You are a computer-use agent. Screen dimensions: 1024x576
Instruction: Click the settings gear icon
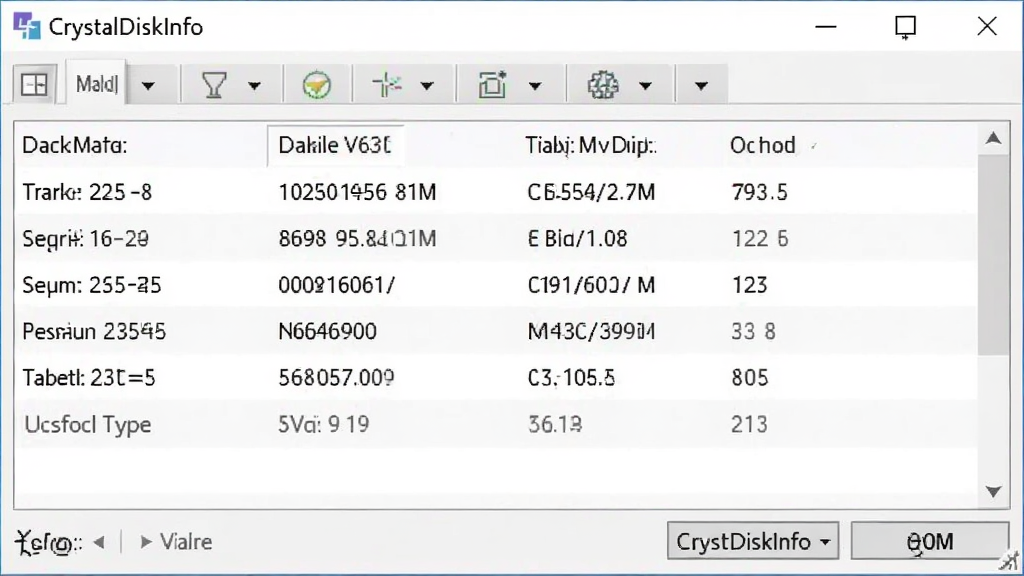603,85
